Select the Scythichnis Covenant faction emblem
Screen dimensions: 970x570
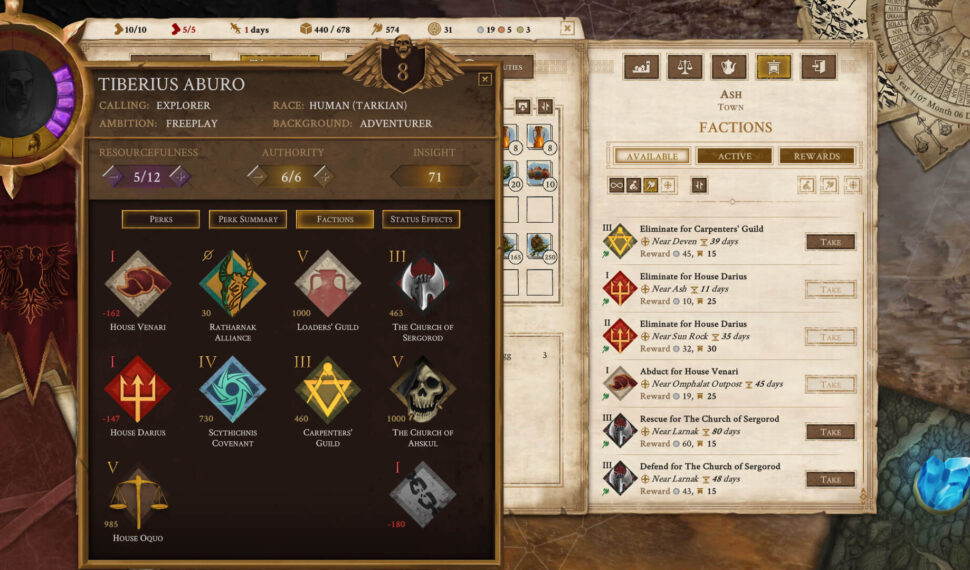[232, 389]
